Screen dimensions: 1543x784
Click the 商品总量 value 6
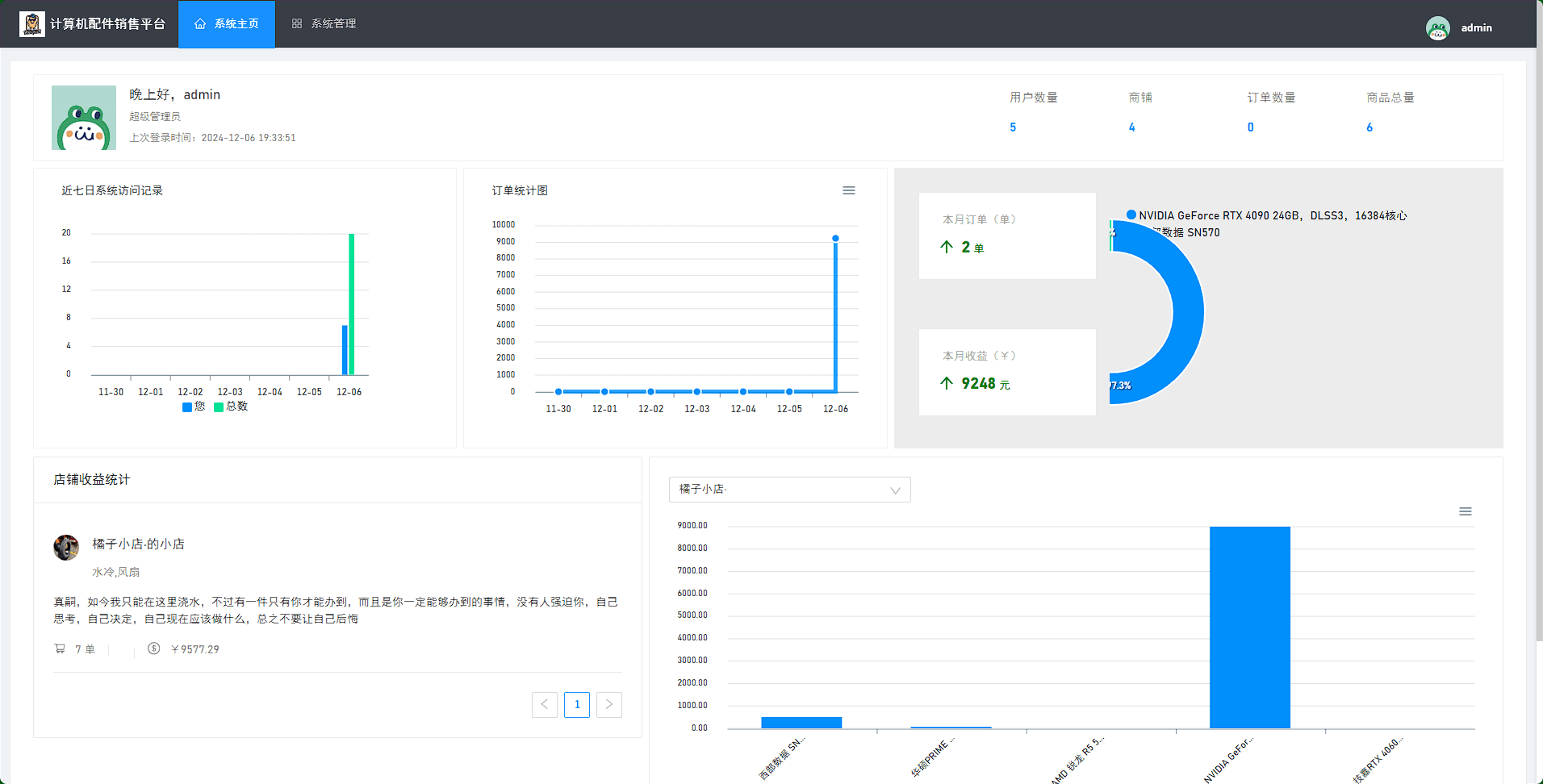pos(1369,127)
